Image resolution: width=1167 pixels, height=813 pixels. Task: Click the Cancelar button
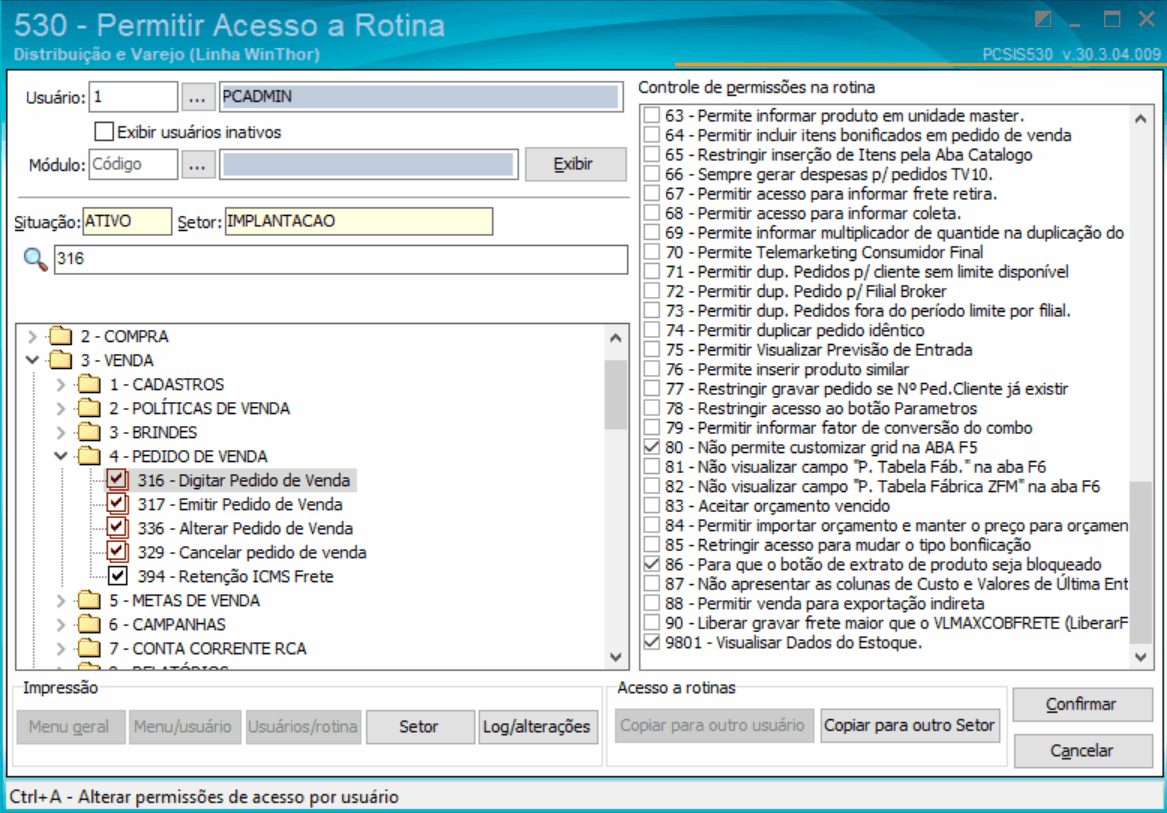(x=1082, y=751)
